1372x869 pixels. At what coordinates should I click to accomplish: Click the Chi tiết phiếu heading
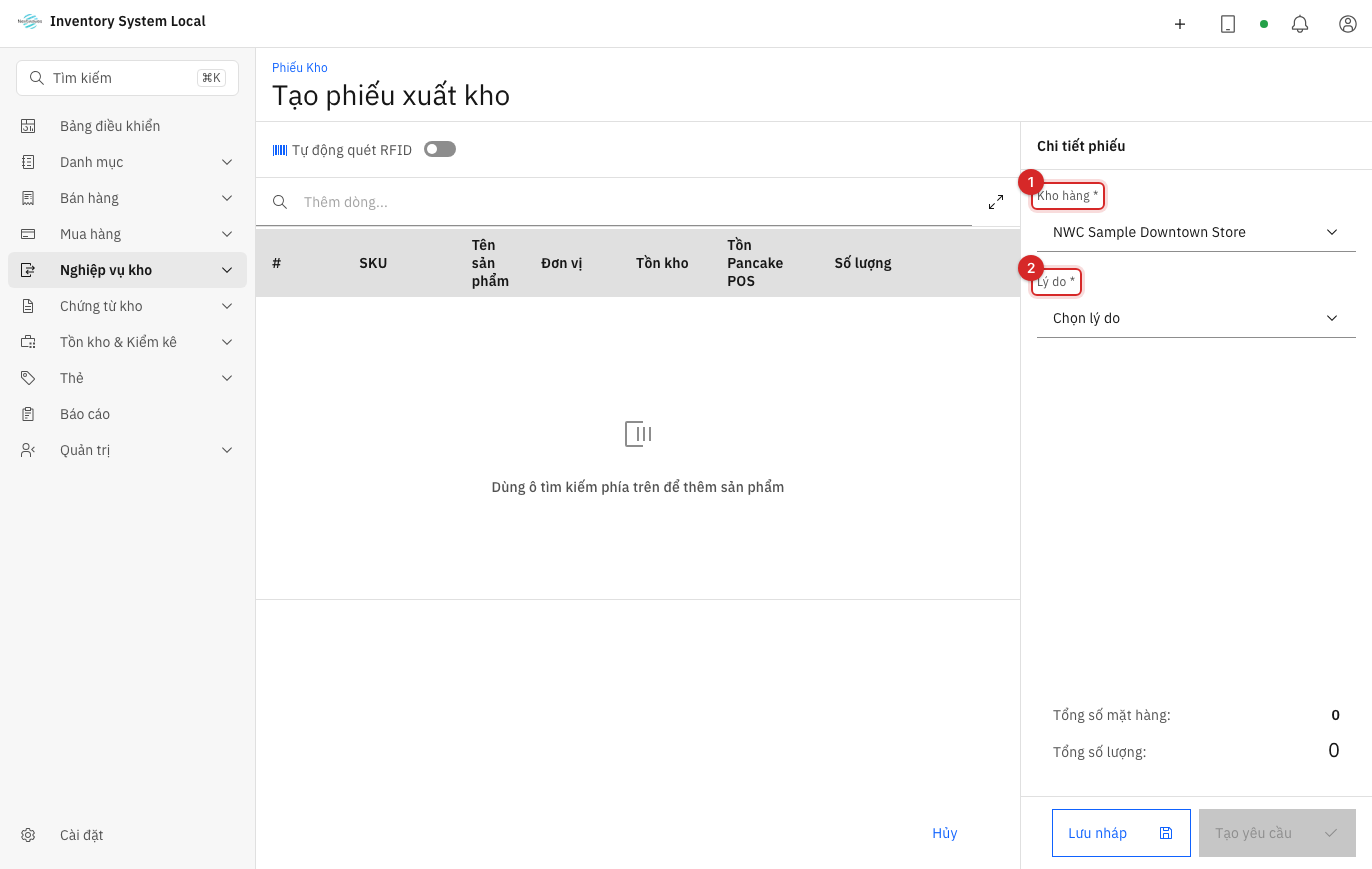click(x=1081, y=146)
